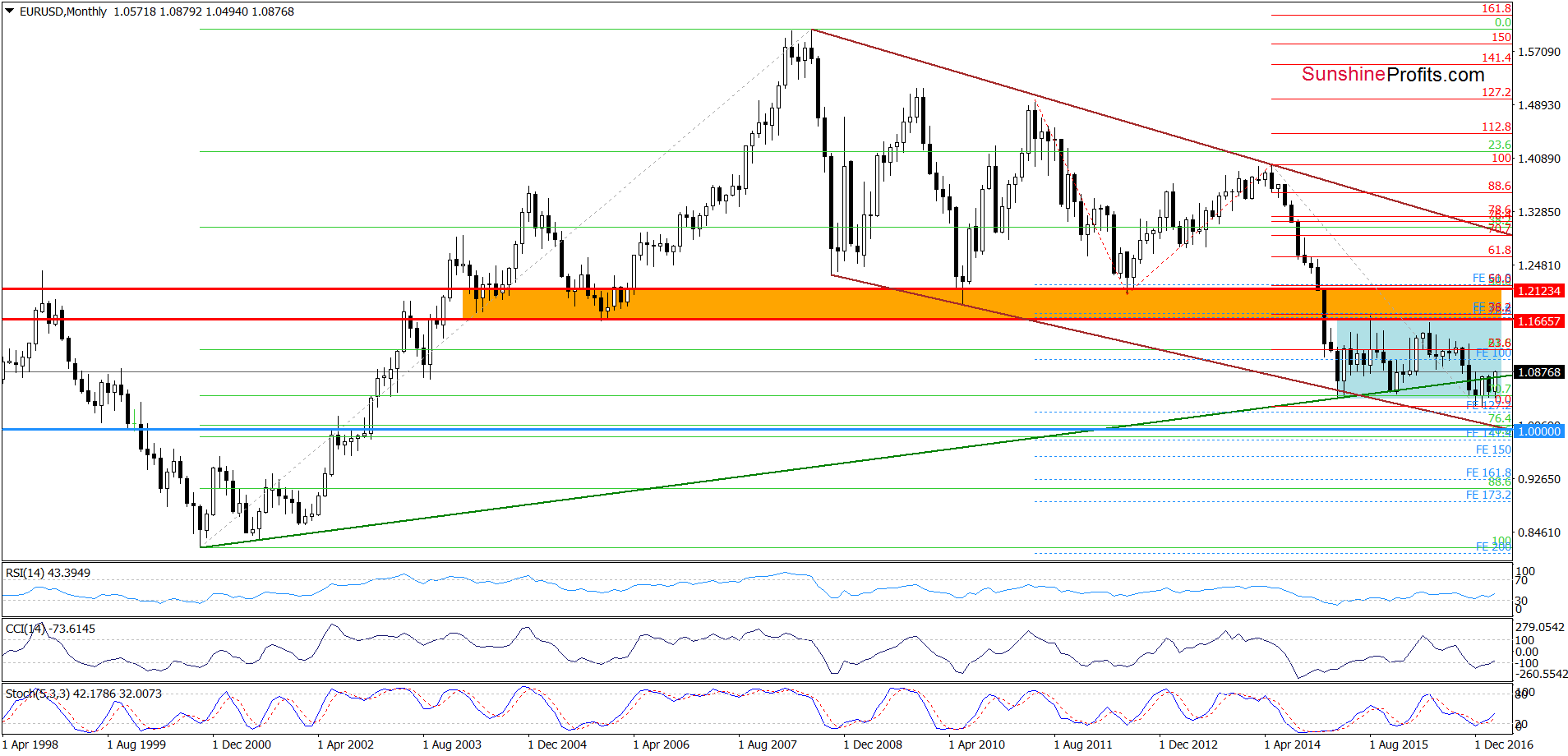Click the 1.32850 price axis value
Screen dimensions: 1568x756
click(1538, 212)
